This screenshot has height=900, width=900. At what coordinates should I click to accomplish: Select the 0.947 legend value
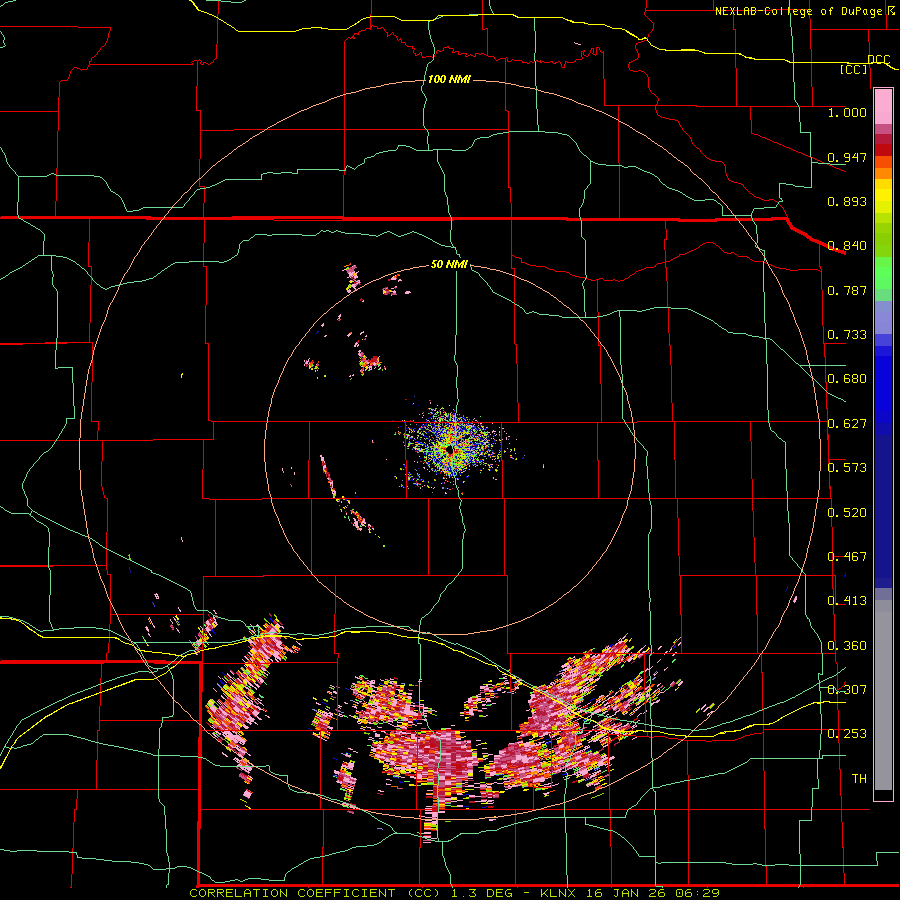point(847,157)
